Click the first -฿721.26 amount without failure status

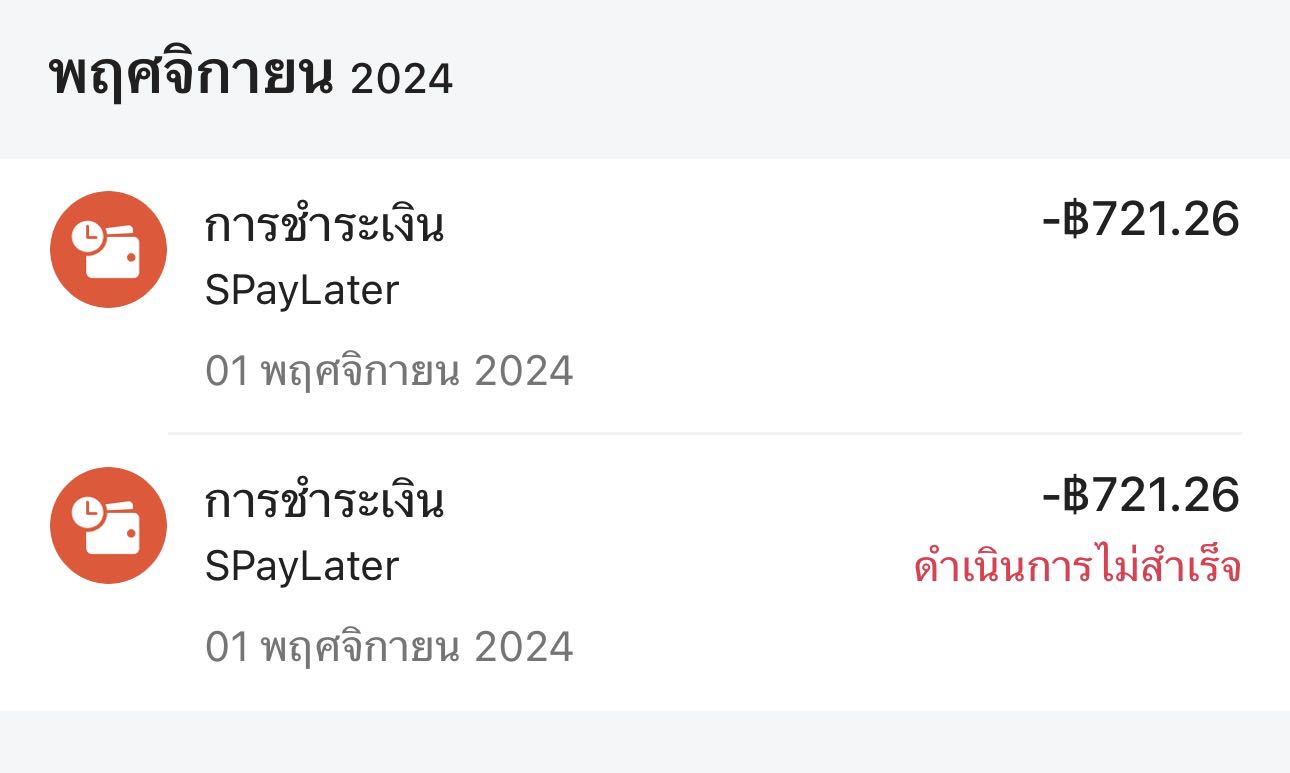pos(1141,219)
